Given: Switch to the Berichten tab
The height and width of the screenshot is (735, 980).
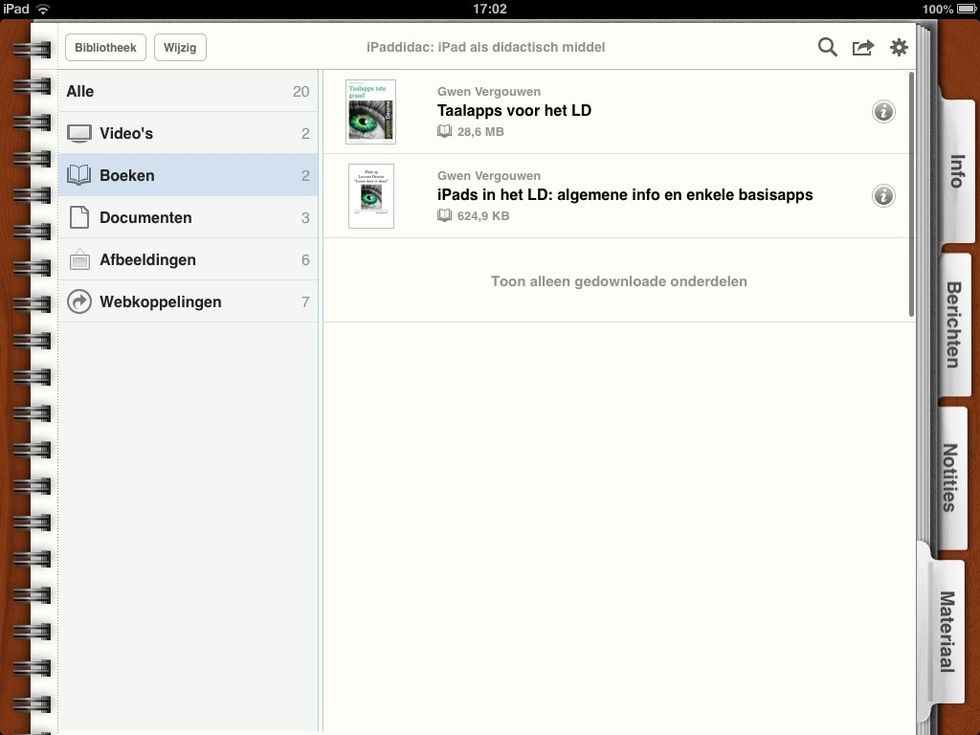Looking at the screenshot, I should pyautogui.click(x=953, y=324).
